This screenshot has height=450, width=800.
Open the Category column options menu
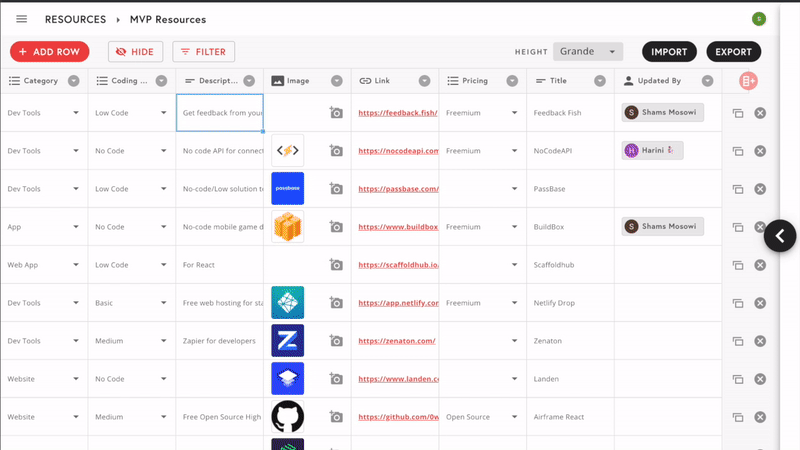tap(73, 81)
